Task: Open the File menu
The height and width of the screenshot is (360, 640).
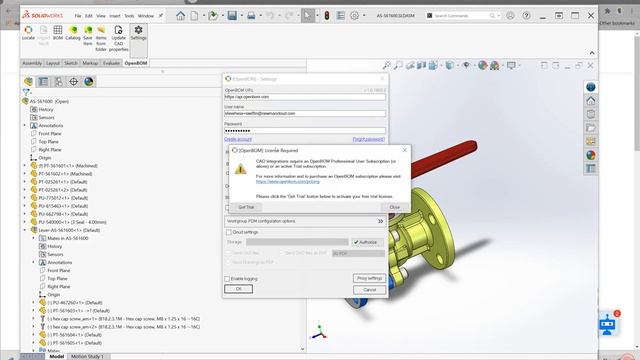Action: point(78,16)
